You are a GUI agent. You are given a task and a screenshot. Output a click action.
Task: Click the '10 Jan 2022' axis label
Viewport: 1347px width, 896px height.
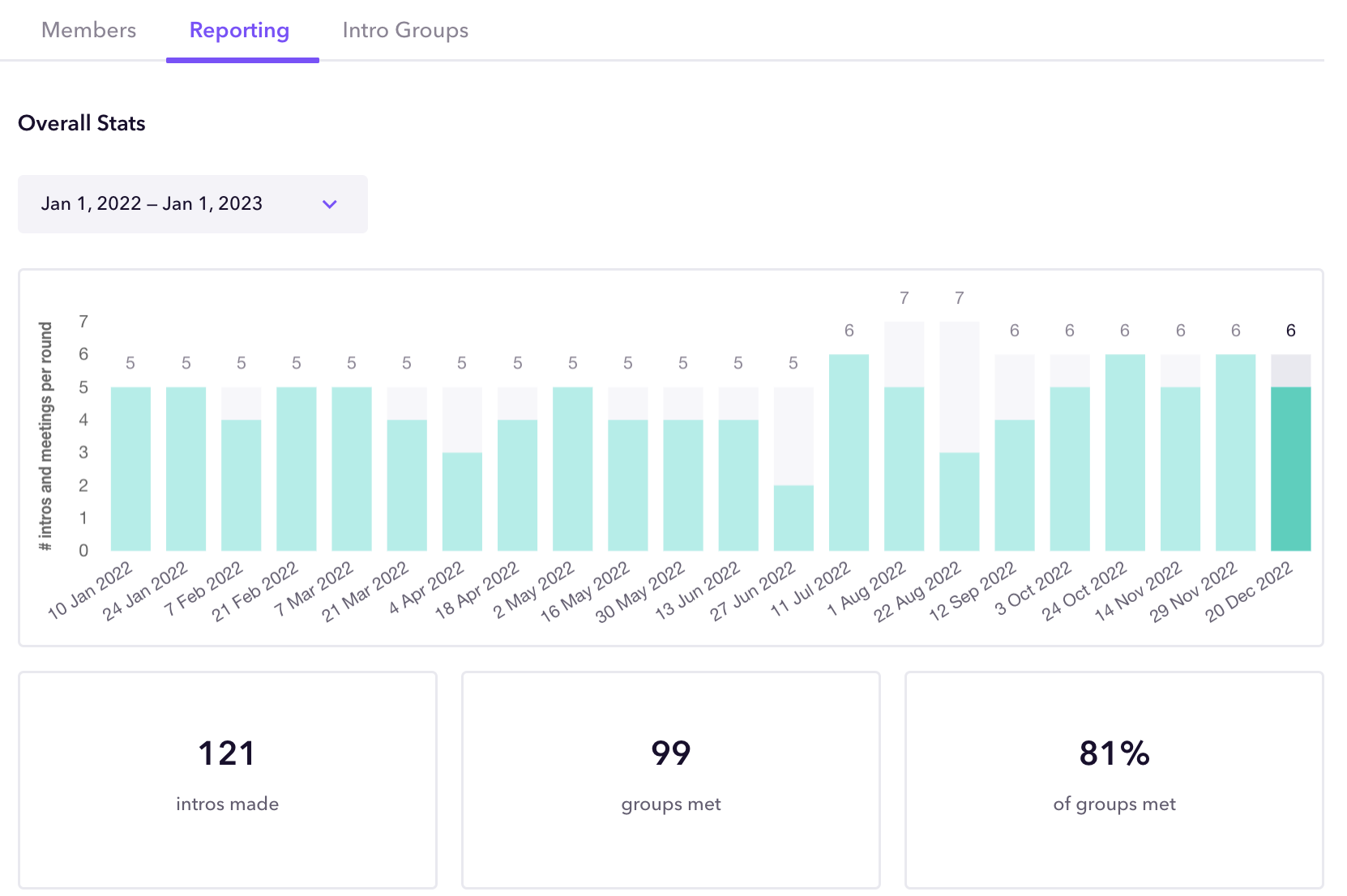pos(90,591)
